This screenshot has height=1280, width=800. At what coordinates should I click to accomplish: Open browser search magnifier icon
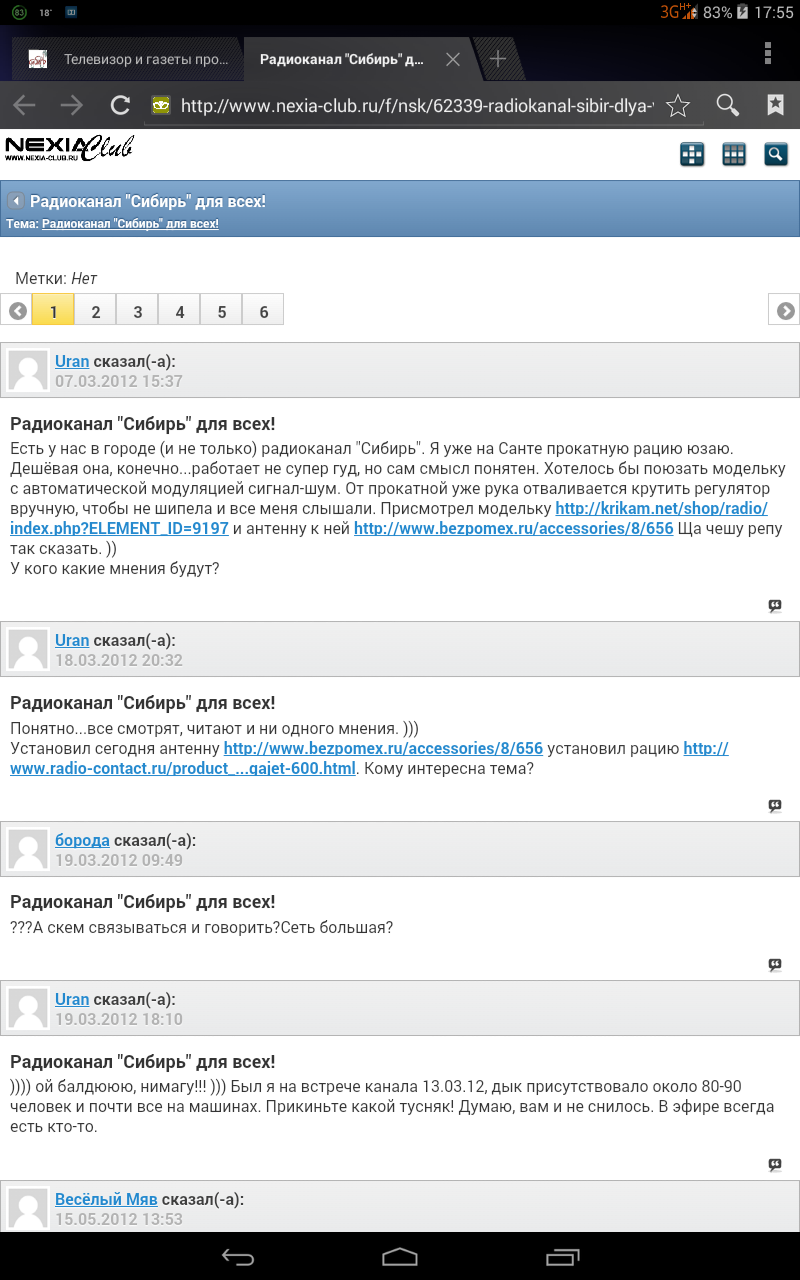[x=727, y=105]
